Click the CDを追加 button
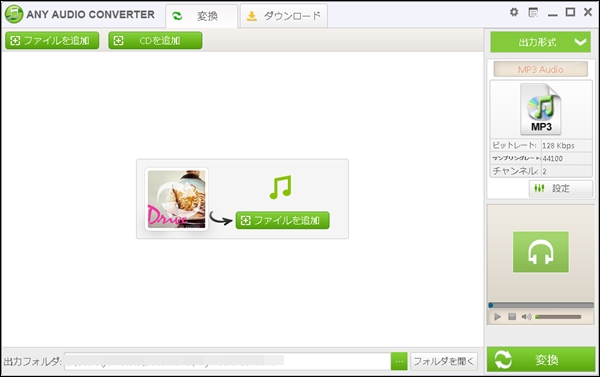This screenshot has width=600, height=377. [x=155, y=41]
